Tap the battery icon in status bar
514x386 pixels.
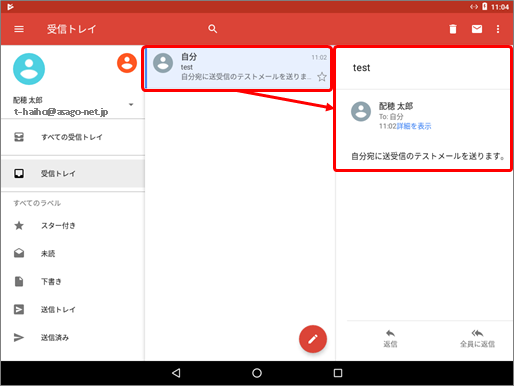(485, 6)
